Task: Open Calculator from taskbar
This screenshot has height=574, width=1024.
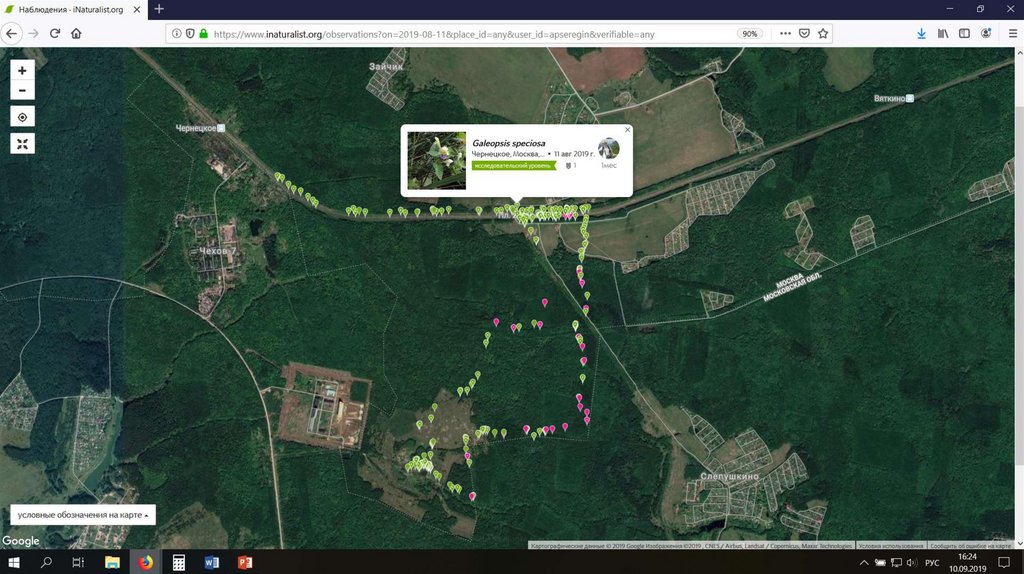Action: pos(178,562)
